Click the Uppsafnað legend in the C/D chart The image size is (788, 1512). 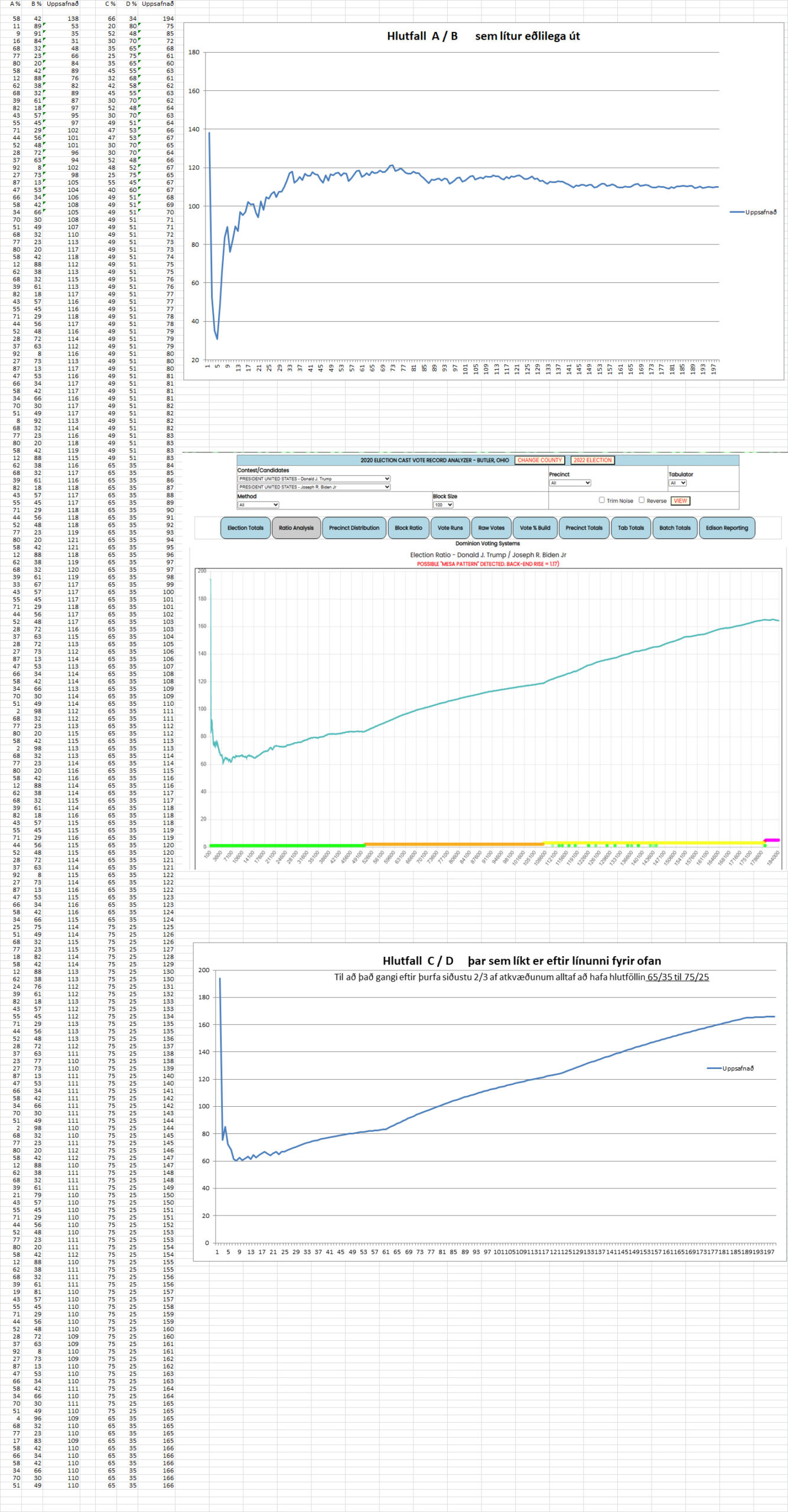730,1068
